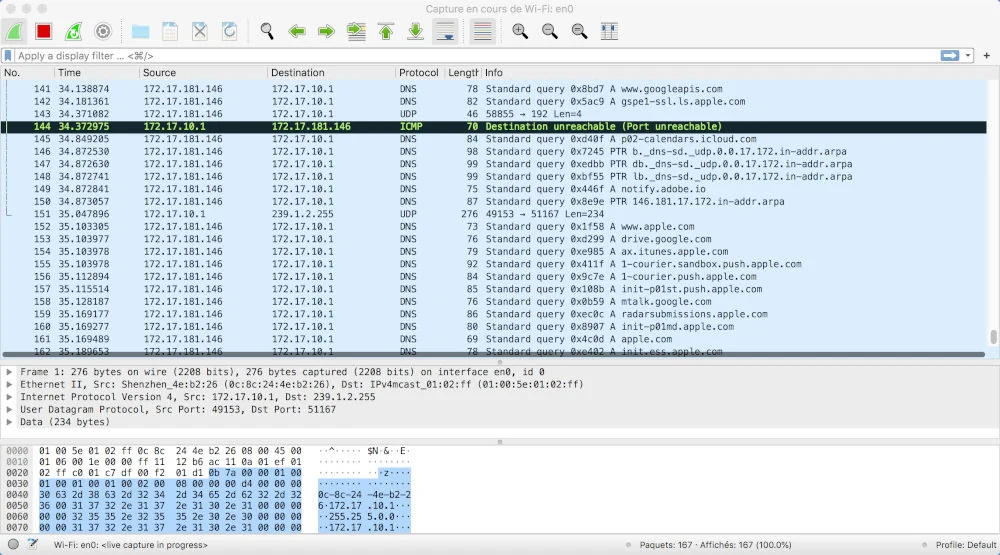
Task: Click the expert info circle in status bar
Action: tap(13, 545)
